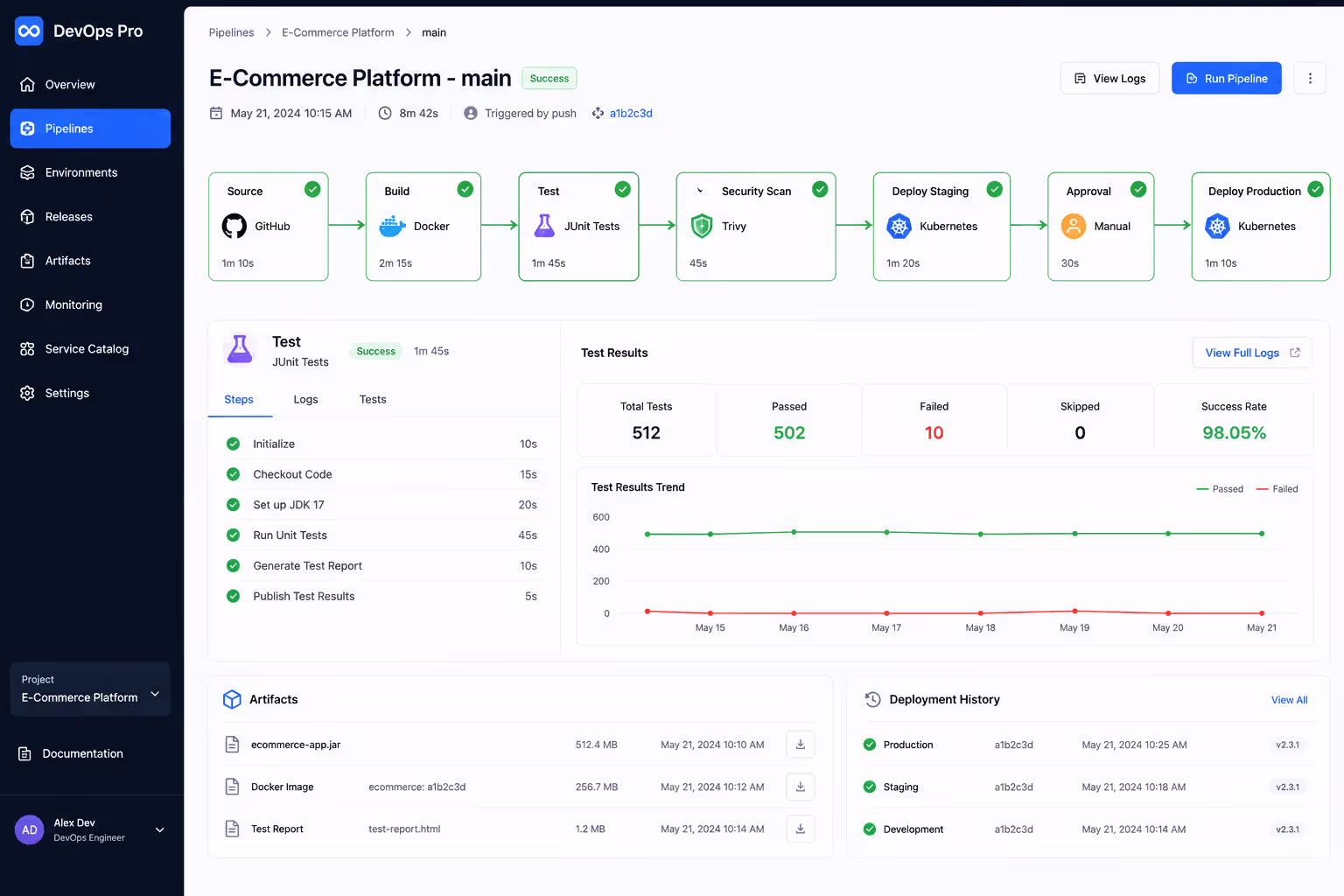1344x896 pixels.
Task: Click the Deploy Production success checkmark
Action: tap(1315, 189)
